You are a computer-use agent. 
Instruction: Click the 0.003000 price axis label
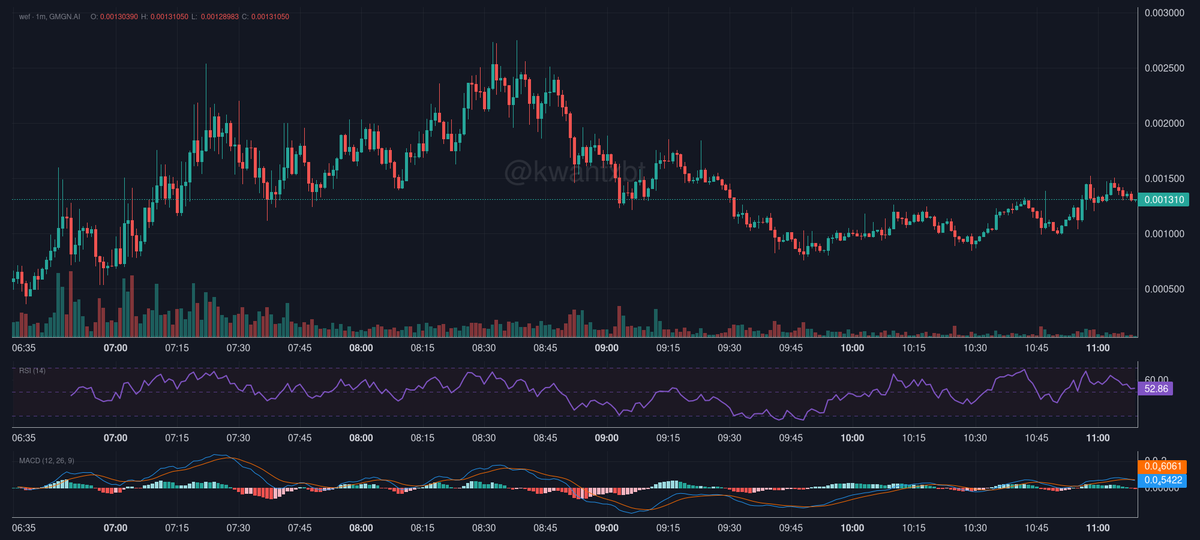tap(1165, 13)
